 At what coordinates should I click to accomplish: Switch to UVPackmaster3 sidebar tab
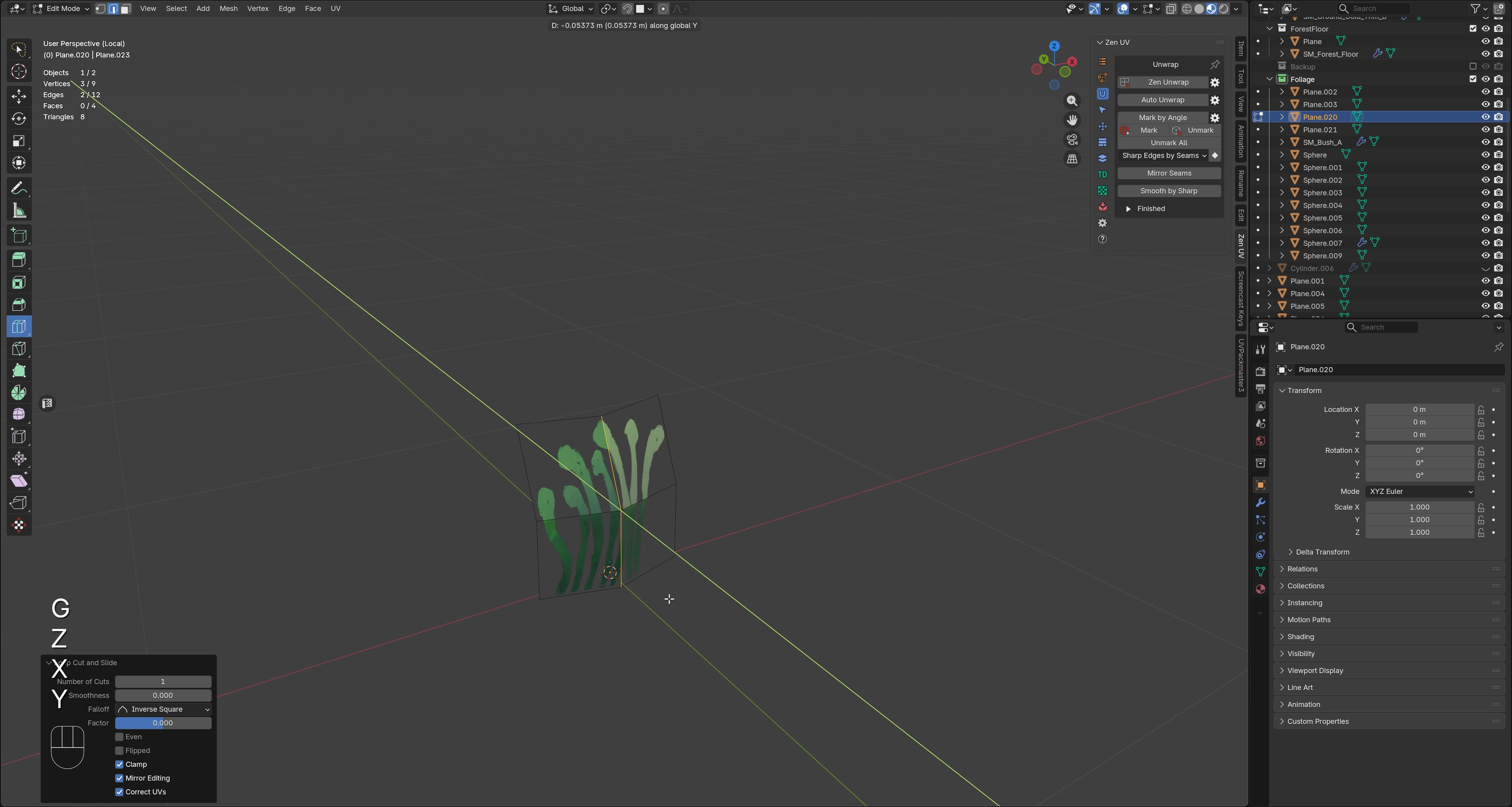[1241, 365]
